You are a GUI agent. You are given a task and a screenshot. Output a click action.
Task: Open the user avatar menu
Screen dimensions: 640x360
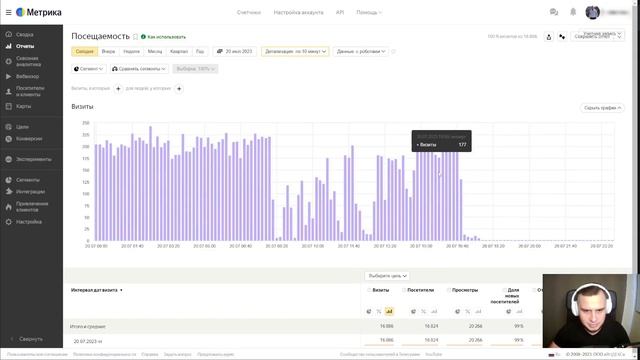[x=592, y=12]
